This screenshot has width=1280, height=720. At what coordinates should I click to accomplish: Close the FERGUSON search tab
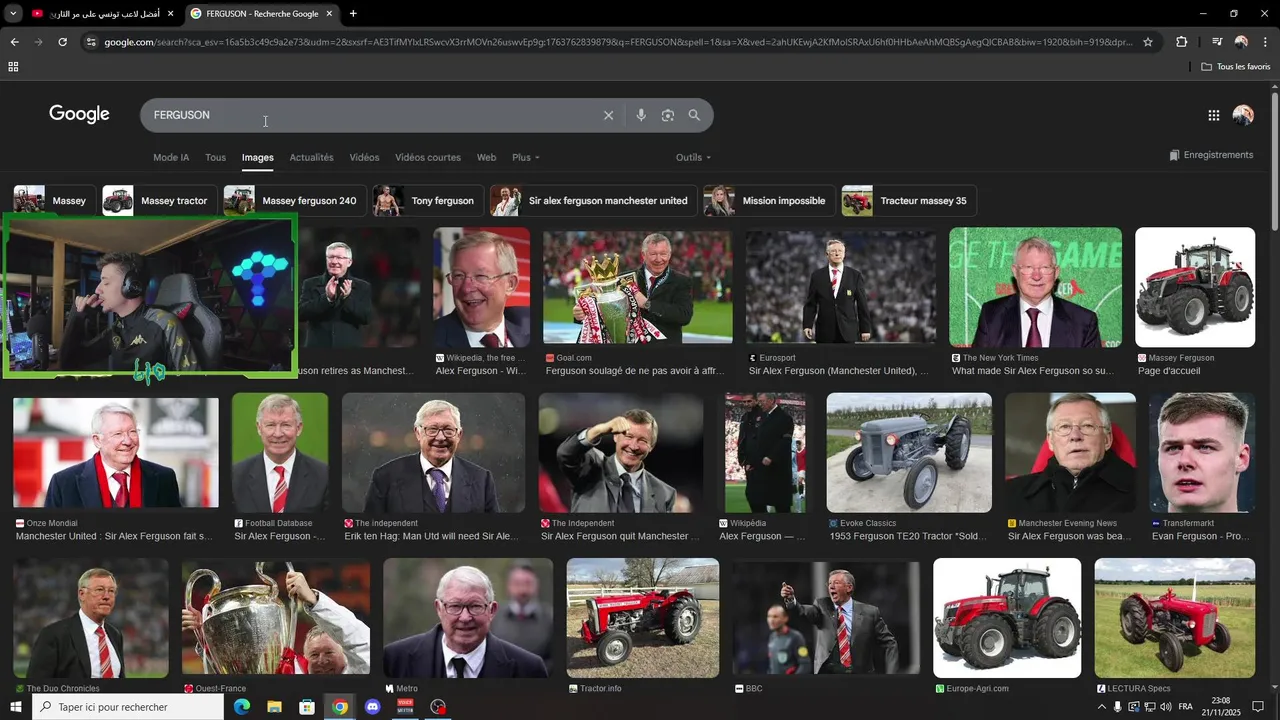pos(329,14)
